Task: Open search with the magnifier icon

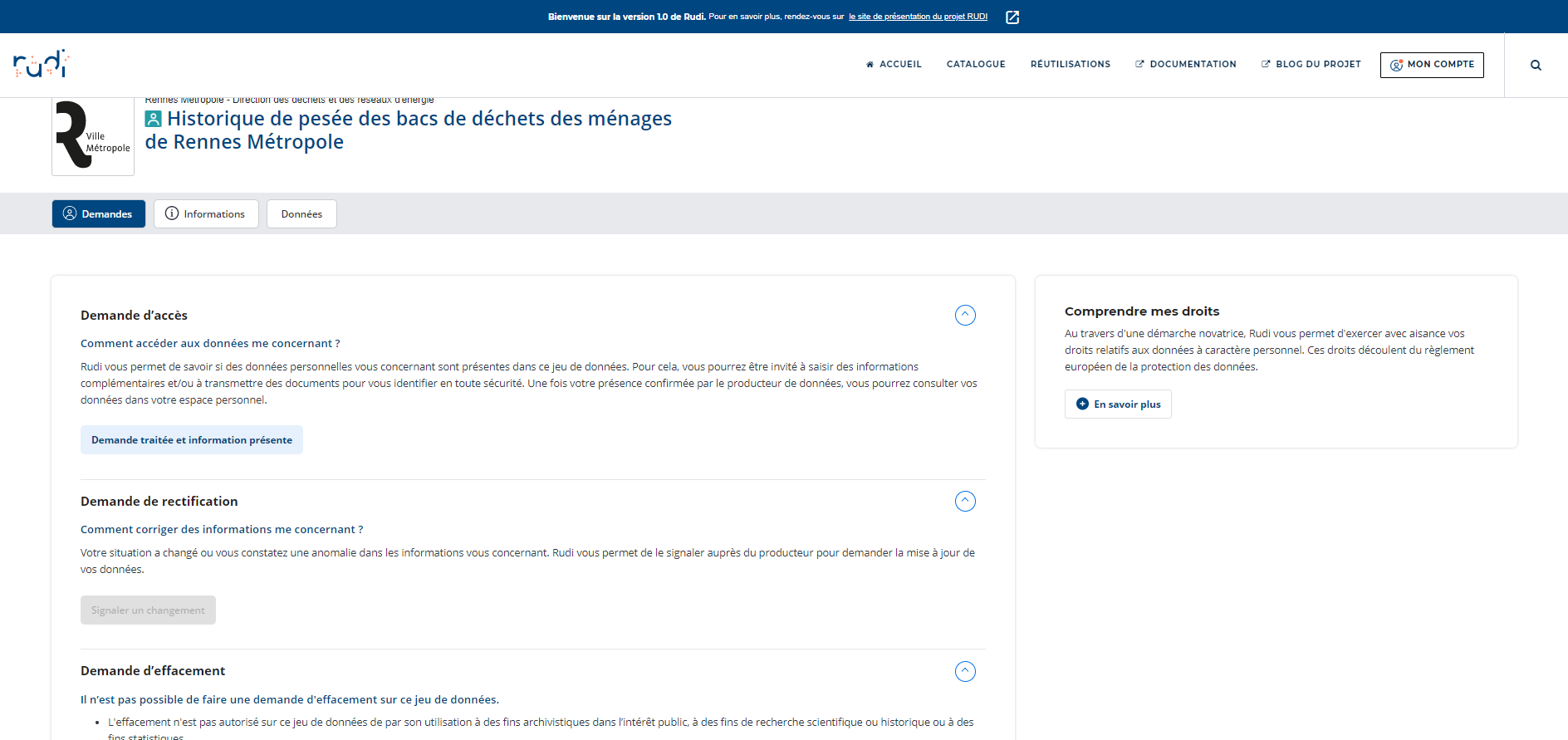Action: click(x=1536, y=65)
